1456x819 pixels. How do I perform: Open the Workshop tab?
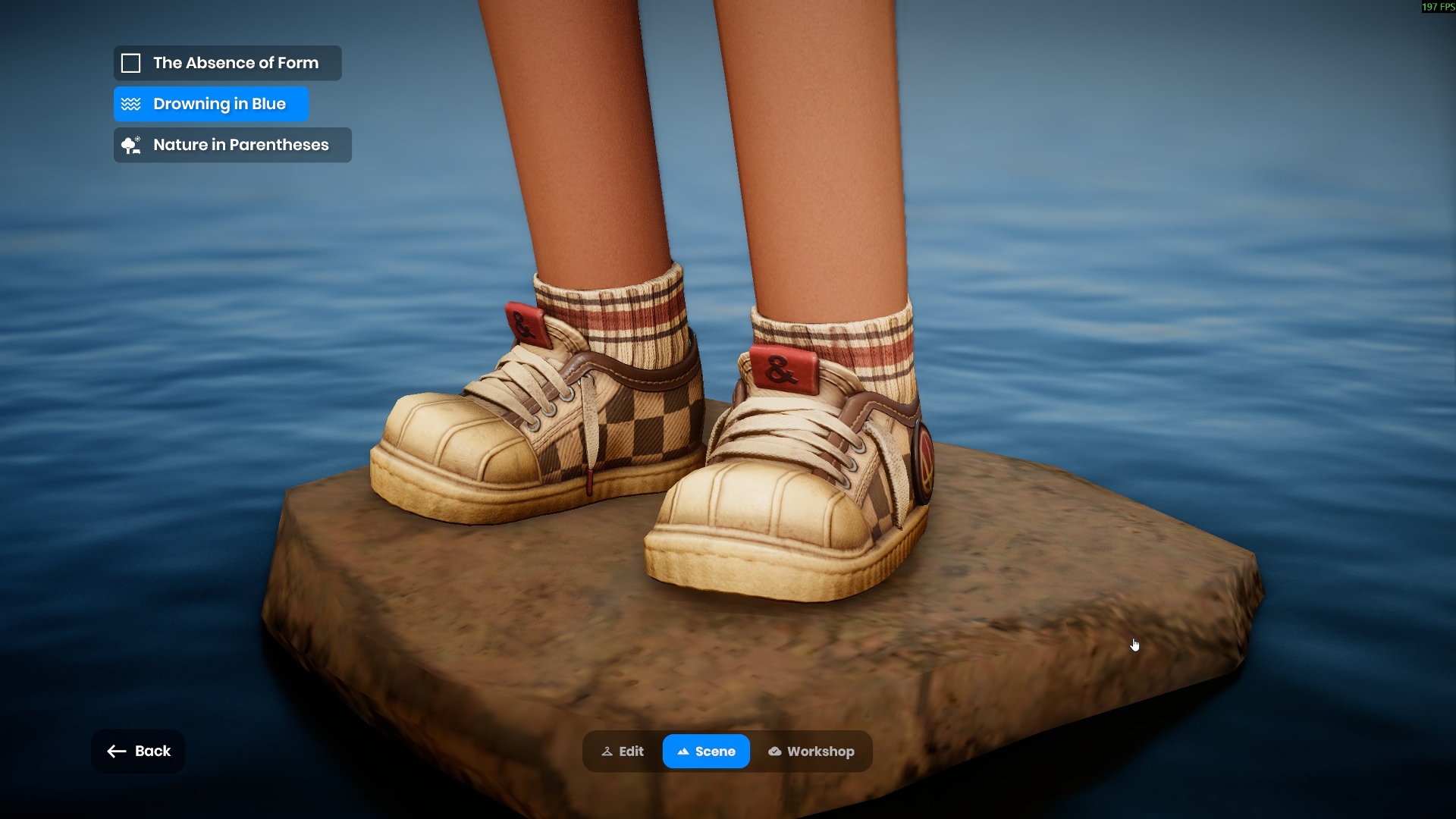[811, 752]
